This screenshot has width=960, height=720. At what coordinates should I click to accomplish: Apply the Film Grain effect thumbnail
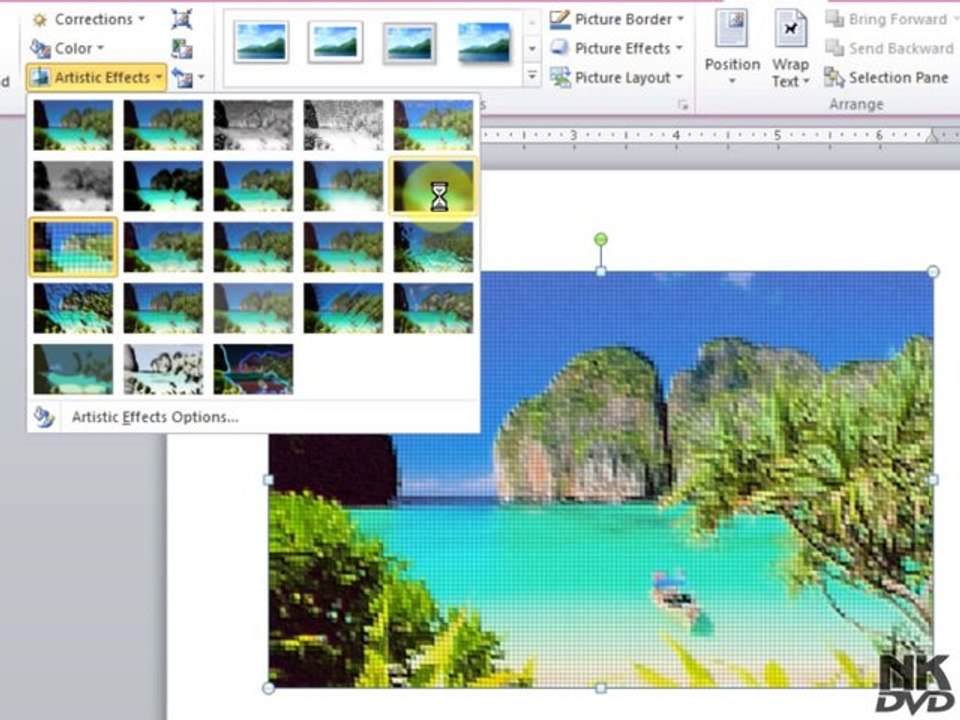pyautogui.click(x=253, y=247)
